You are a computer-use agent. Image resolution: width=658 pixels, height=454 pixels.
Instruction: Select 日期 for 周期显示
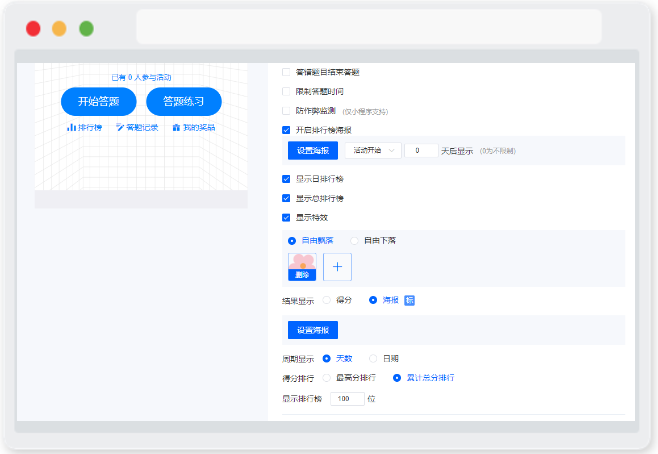pyautogui.click(x=373, y=359)
